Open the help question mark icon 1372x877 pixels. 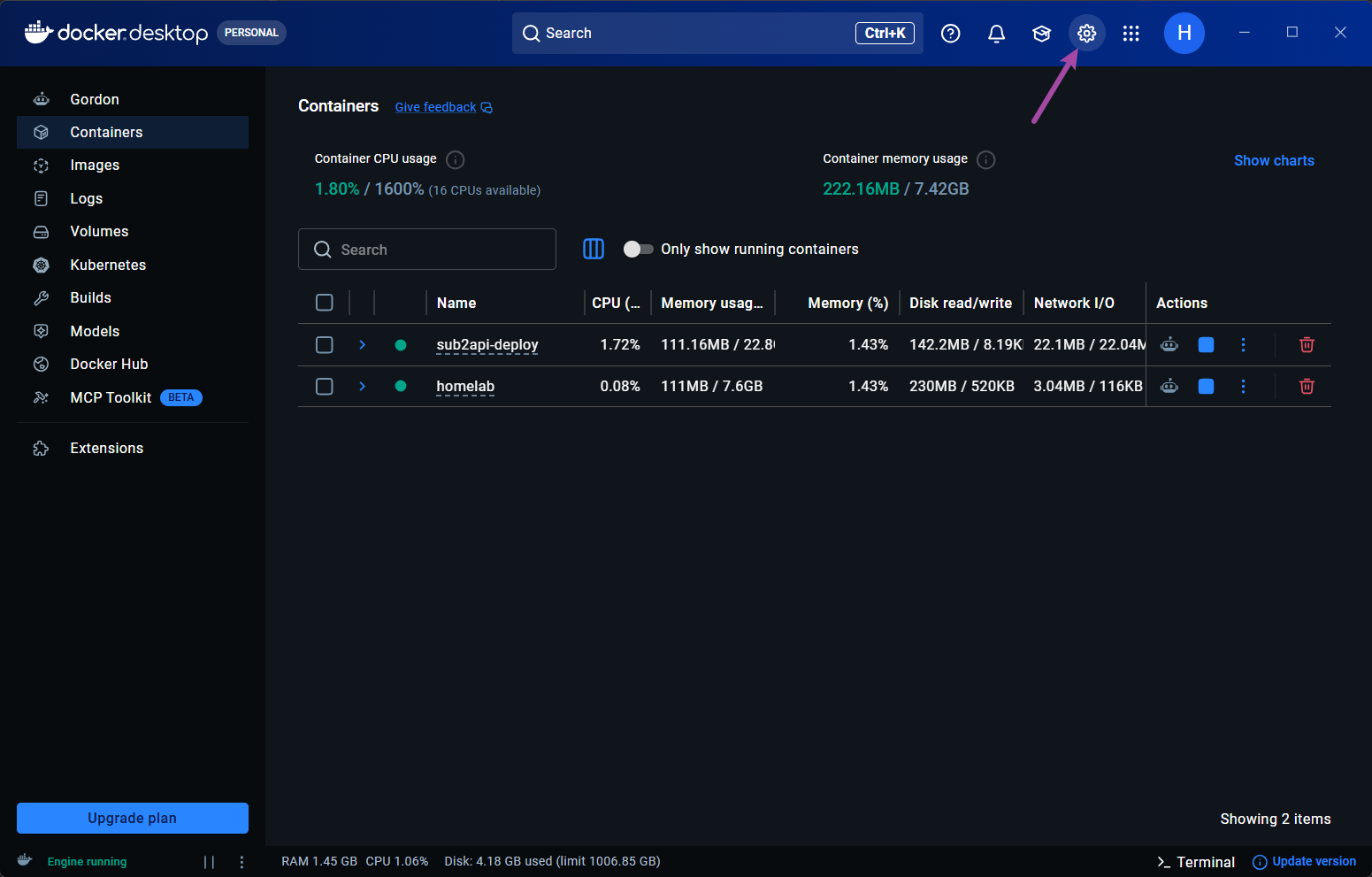[951, 34]
